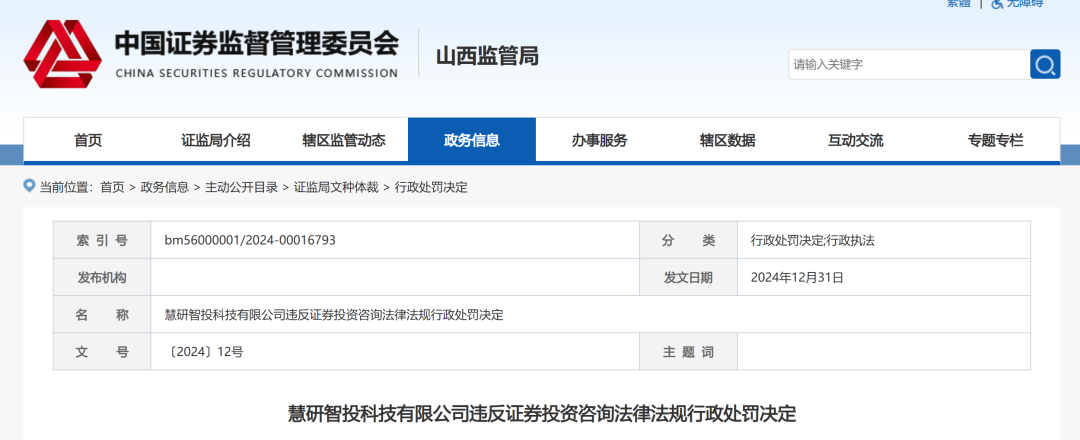The image size is (1080, 440).
Task: Go to 证监局文种体裁 in the breadcrumb
Action: tap(336, 187)
